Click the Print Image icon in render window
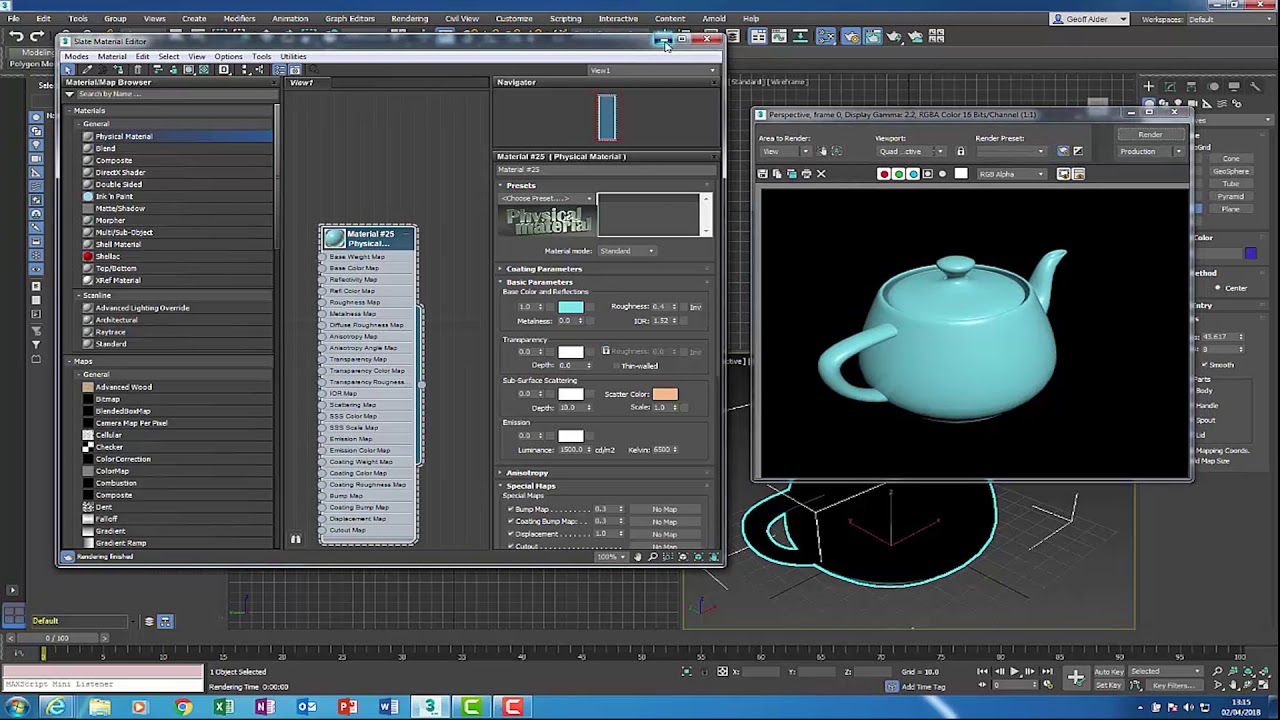 (x=806, y=174)
